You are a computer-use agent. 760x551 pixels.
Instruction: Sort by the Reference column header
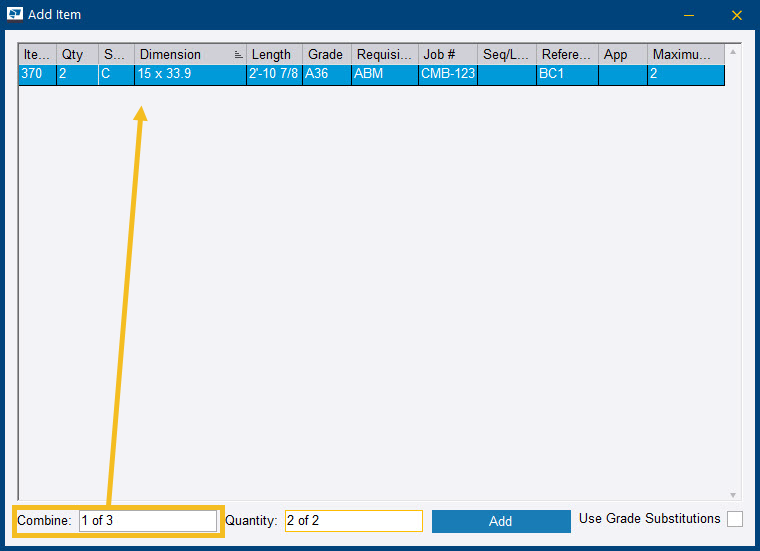click(568, 54)
